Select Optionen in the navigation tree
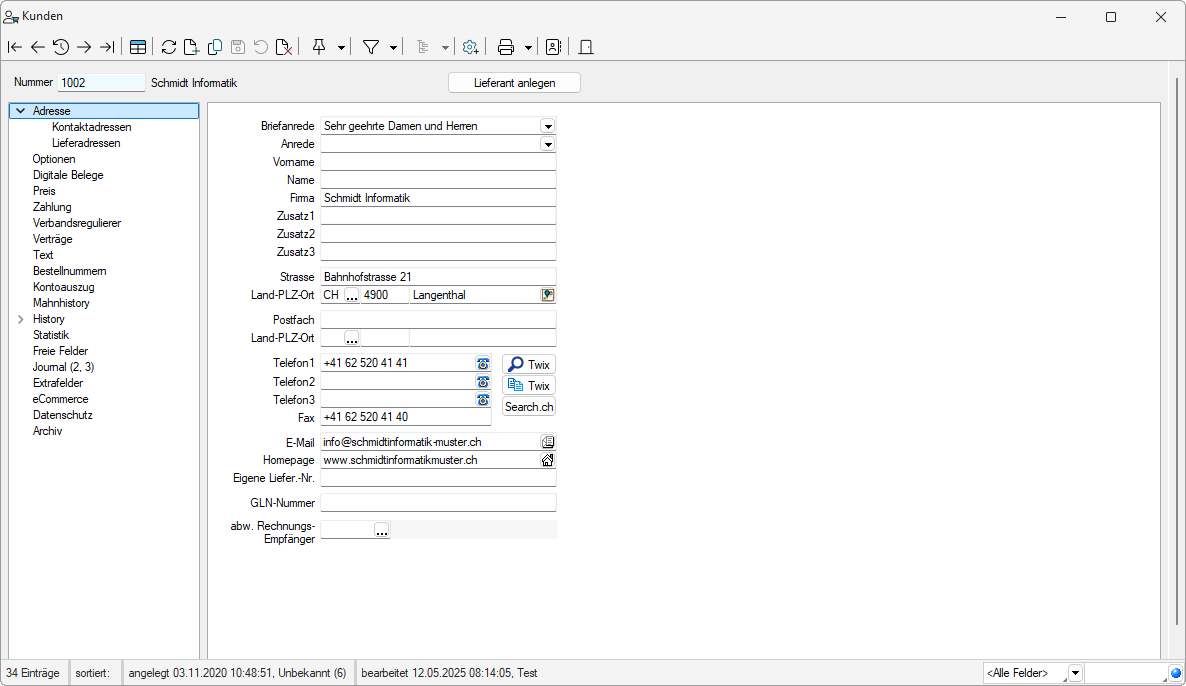 tap(54, 159)
